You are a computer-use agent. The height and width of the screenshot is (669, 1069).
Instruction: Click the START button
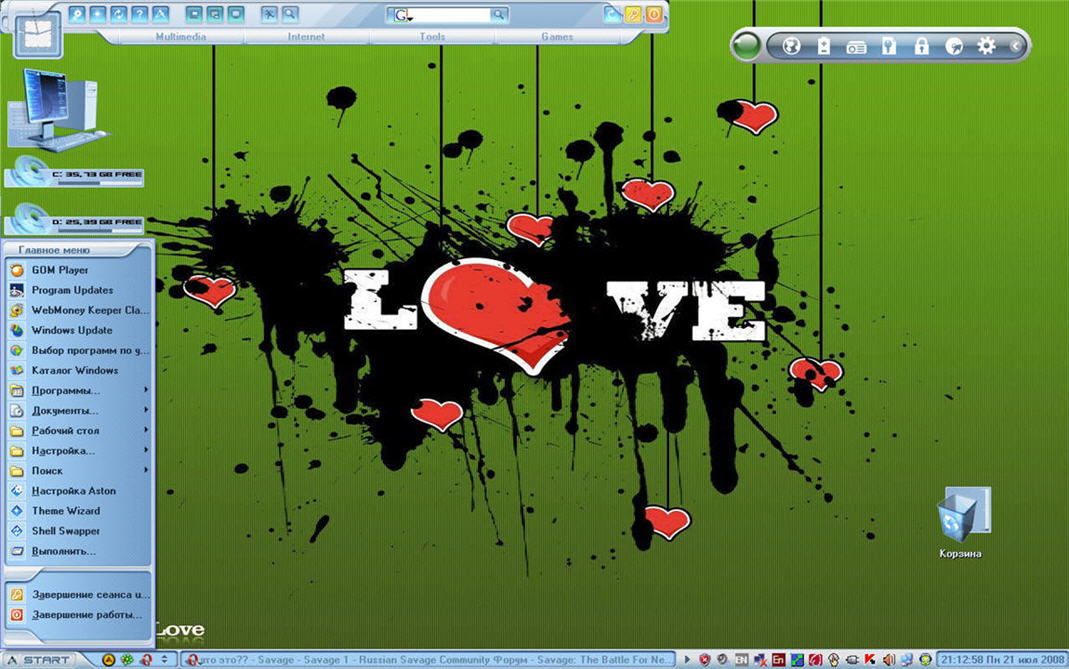pyautogui.click(x=40, y=660)
